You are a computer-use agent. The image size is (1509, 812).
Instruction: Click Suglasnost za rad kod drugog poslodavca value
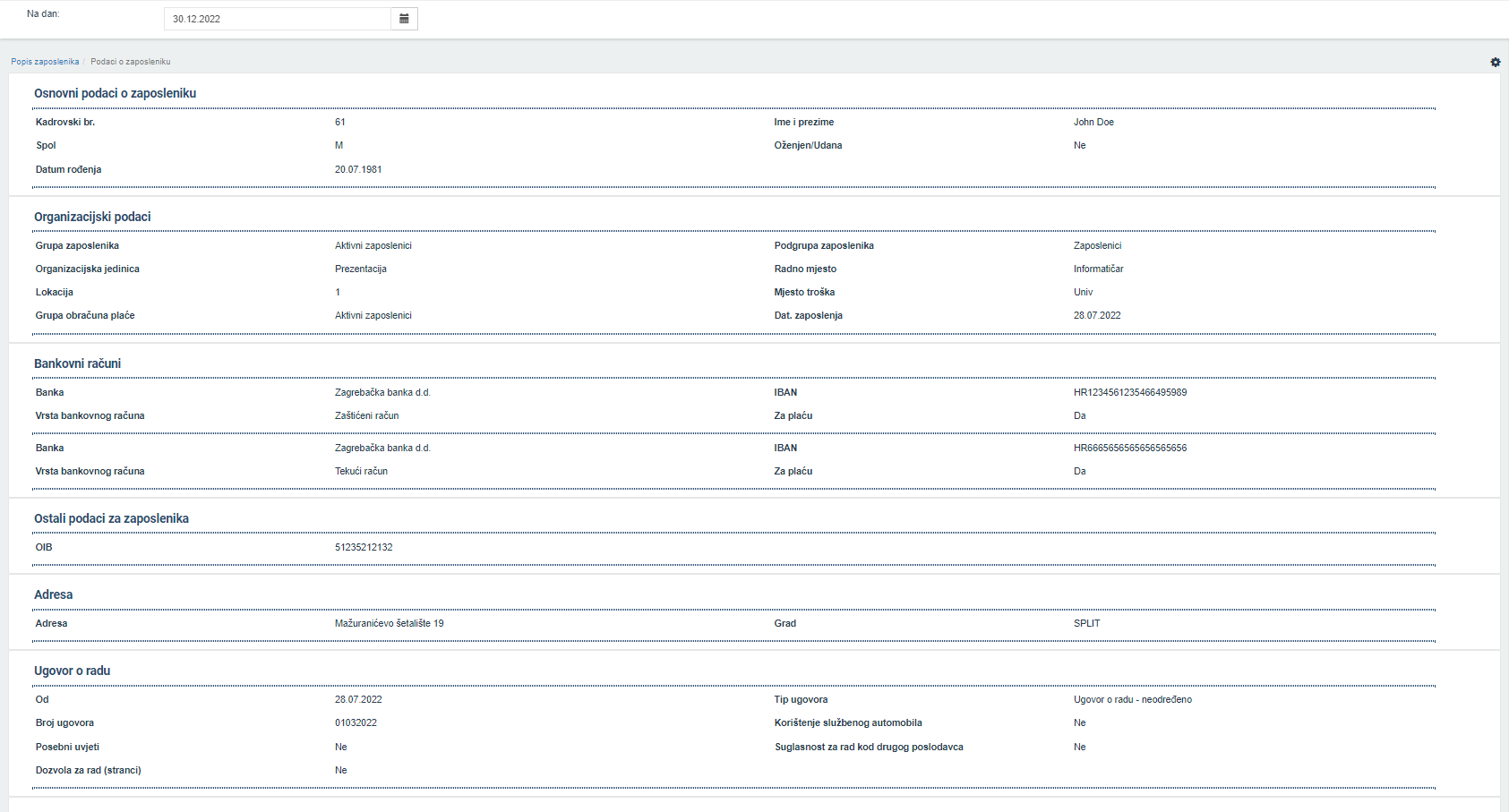[x=1079, y=747]
